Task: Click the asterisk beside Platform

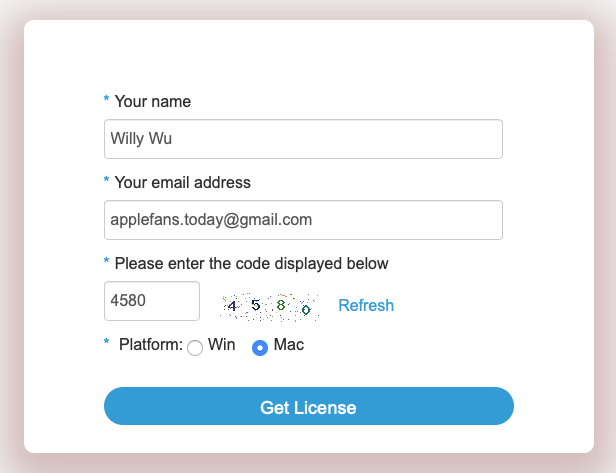Action: coord(107,345)
